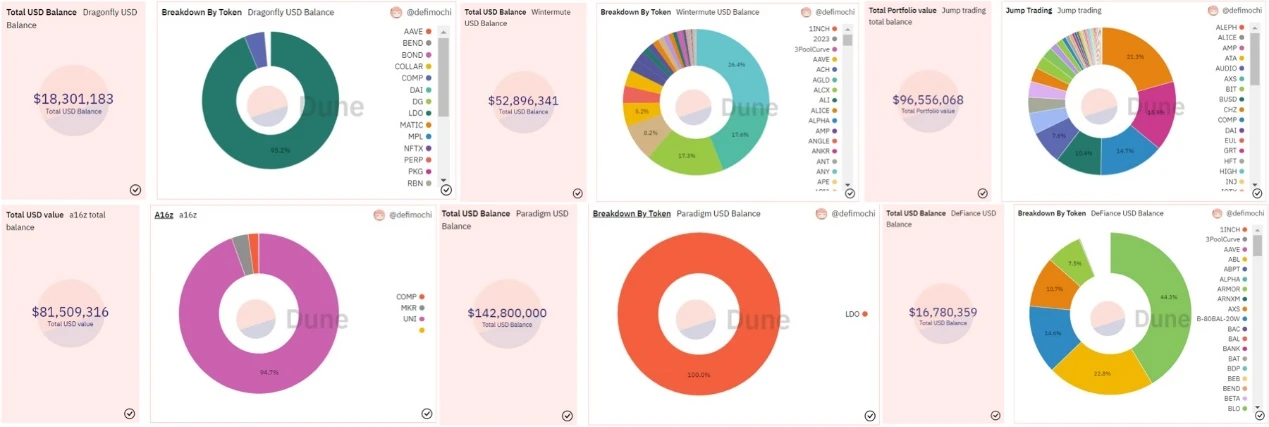Click defimochi avatar on Paradigm breakdown chart
Viewport: 1269px width, 427px height.
pos(822,214)
